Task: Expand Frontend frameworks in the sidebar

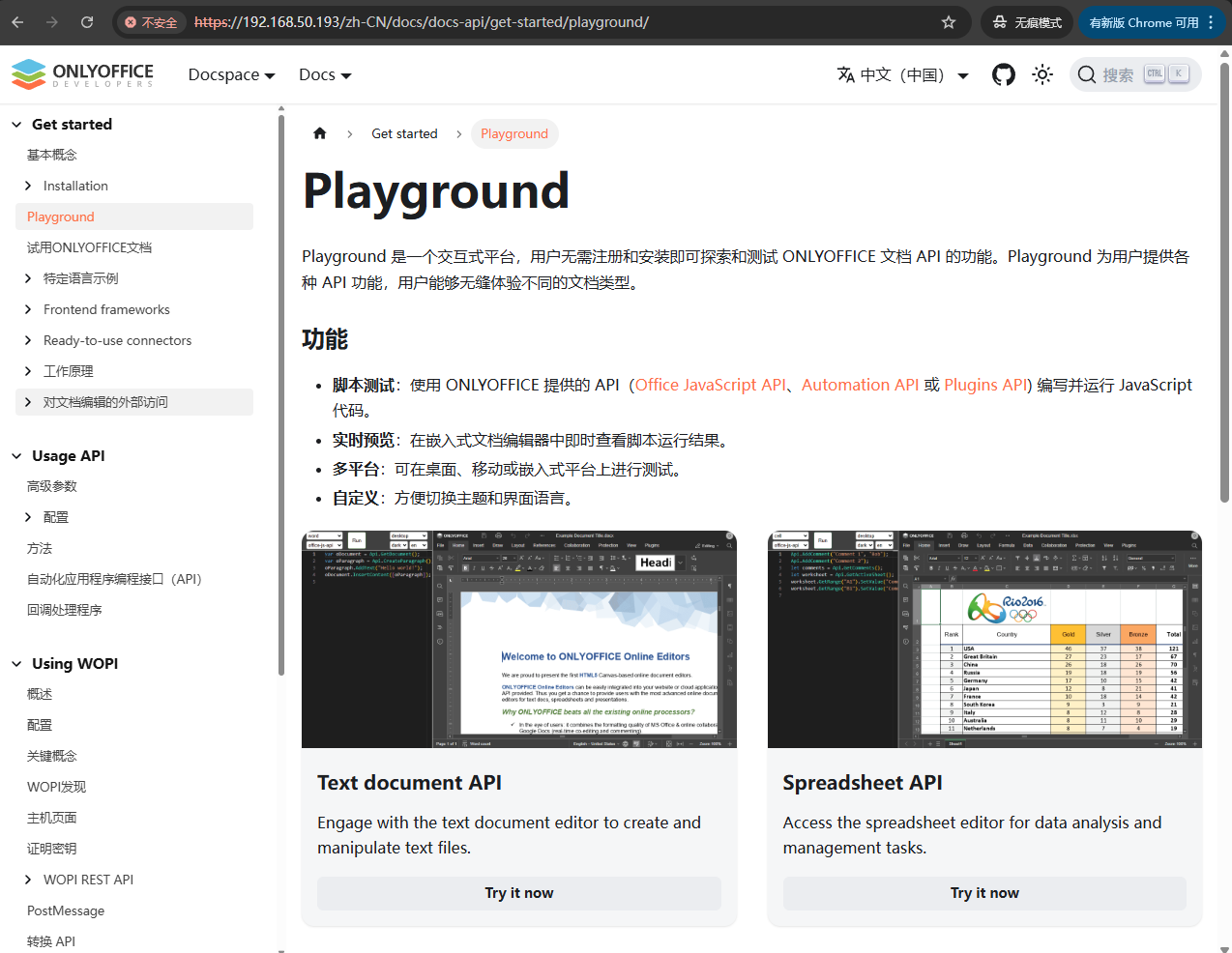Action: (28, 309)
